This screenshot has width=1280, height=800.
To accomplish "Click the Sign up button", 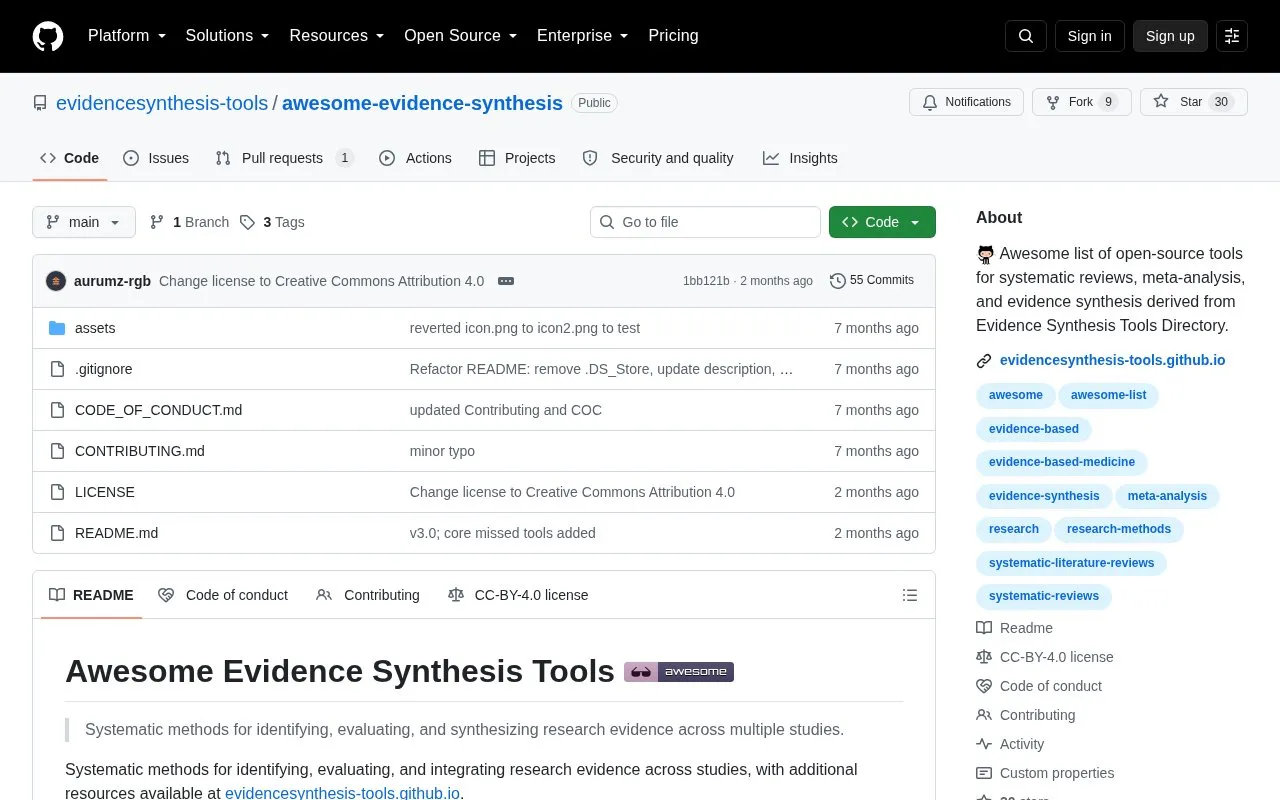I will pos(1170,36).
